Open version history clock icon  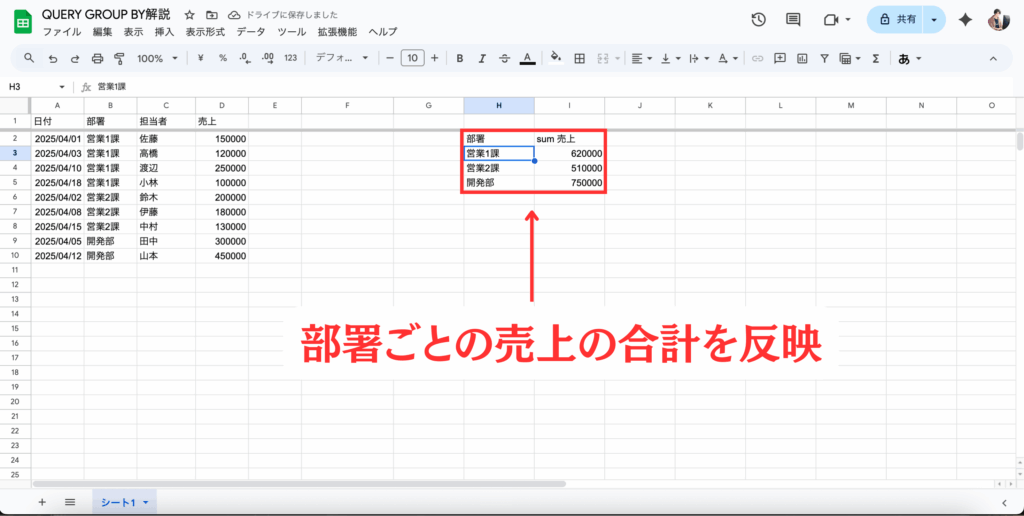758,20
